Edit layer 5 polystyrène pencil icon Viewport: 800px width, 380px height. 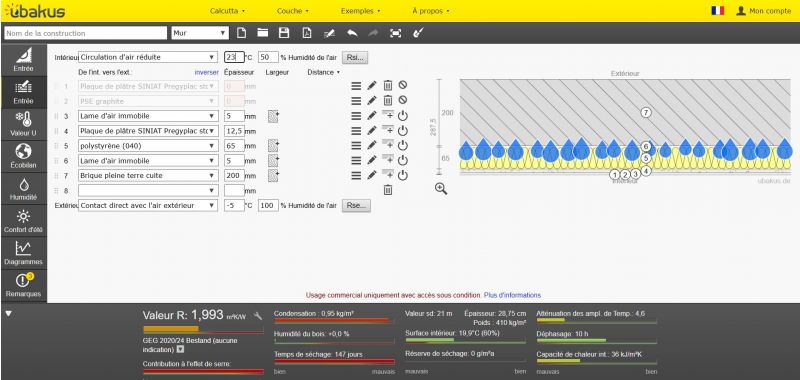tap(372, 145)
